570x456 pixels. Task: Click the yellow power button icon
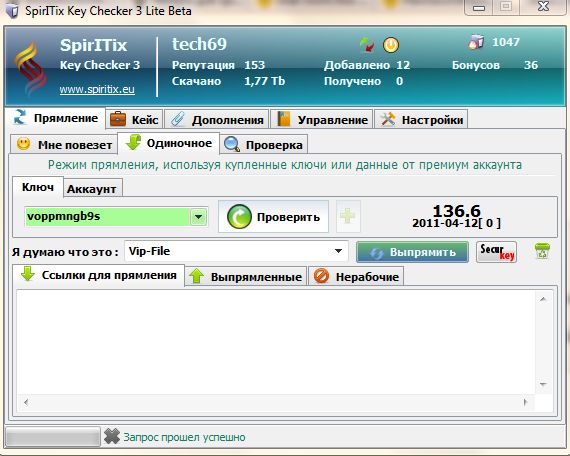pos(391,45)
